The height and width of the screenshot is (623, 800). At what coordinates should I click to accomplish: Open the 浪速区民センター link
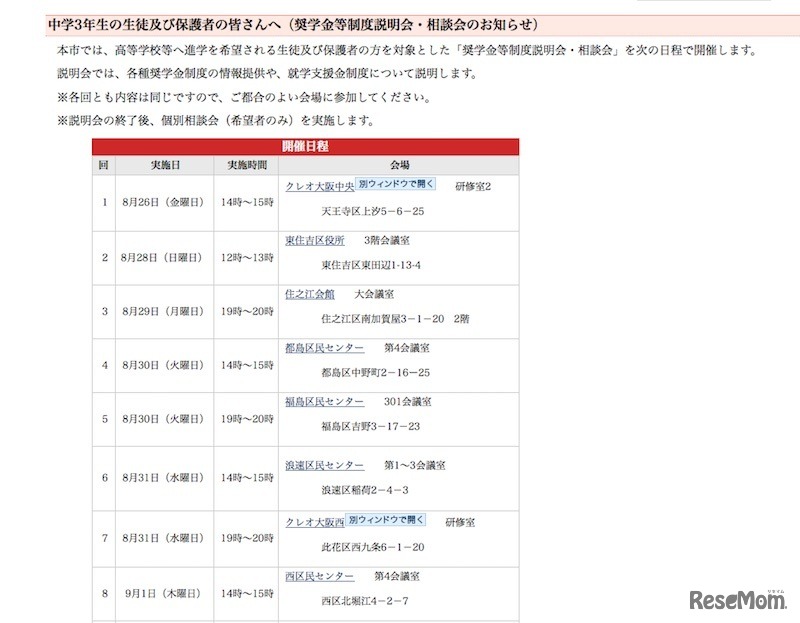click(322, 464)
